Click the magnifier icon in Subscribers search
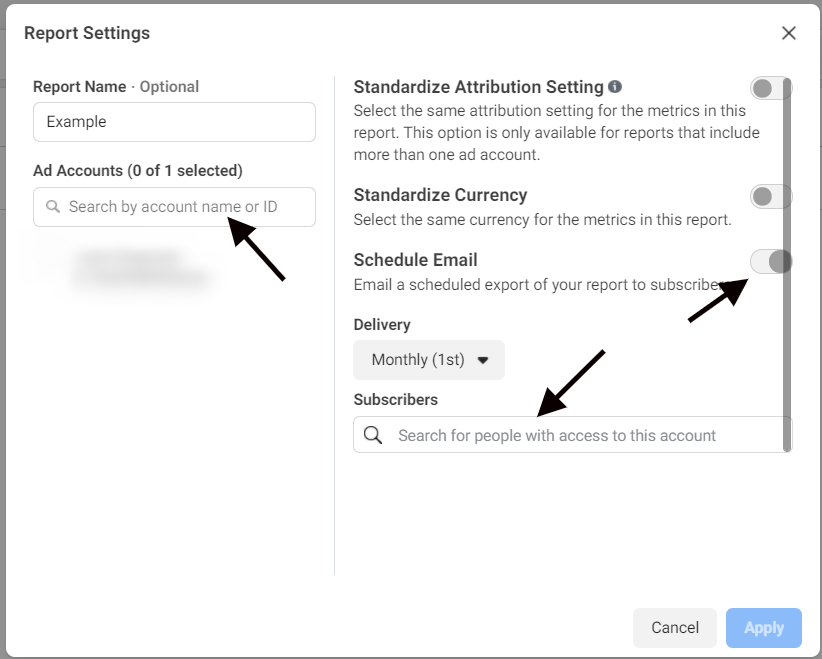822x659 pixels. pyautogui.click(x=374, y=435)
